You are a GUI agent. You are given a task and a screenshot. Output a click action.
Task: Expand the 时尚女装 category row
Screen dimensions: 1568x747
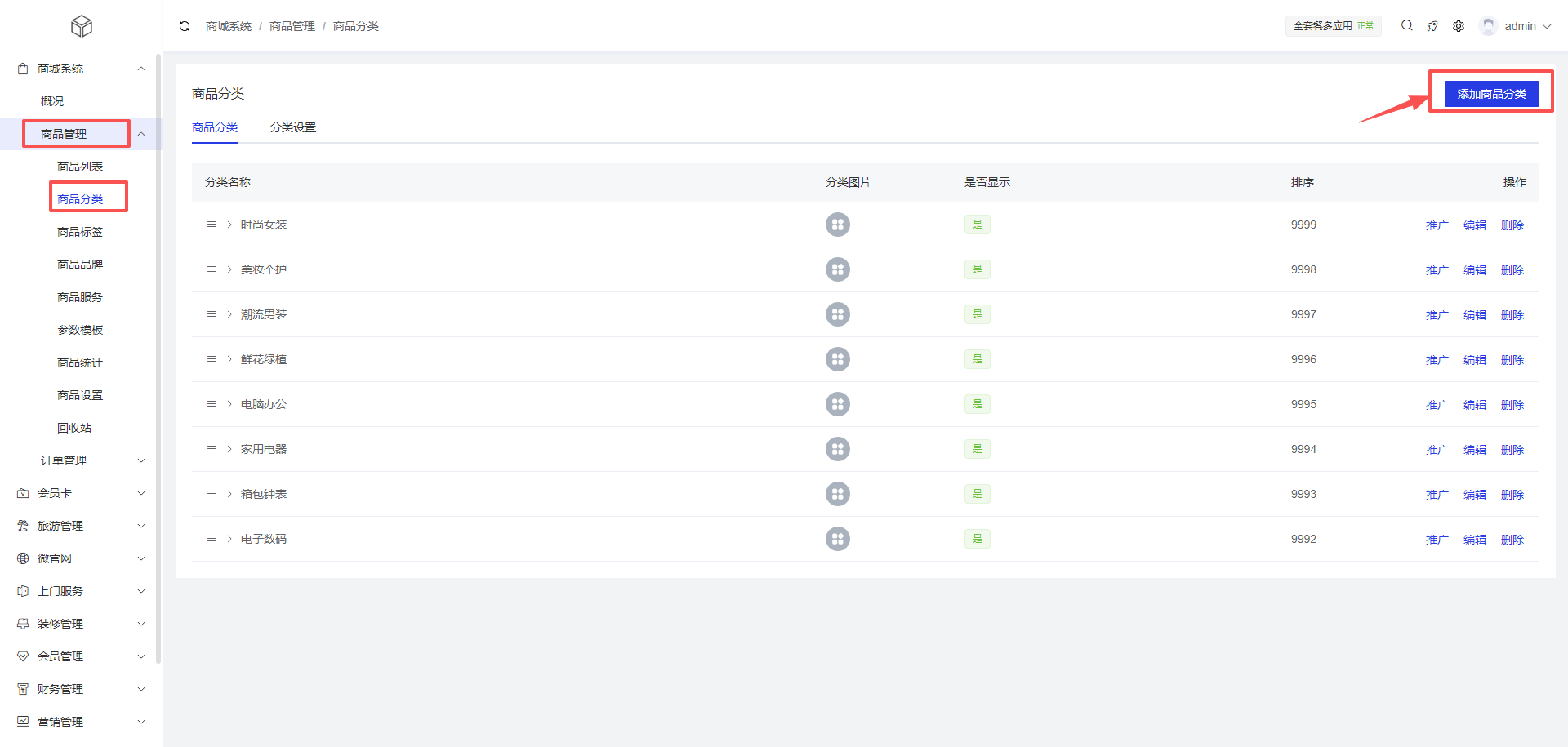[229, 225]
